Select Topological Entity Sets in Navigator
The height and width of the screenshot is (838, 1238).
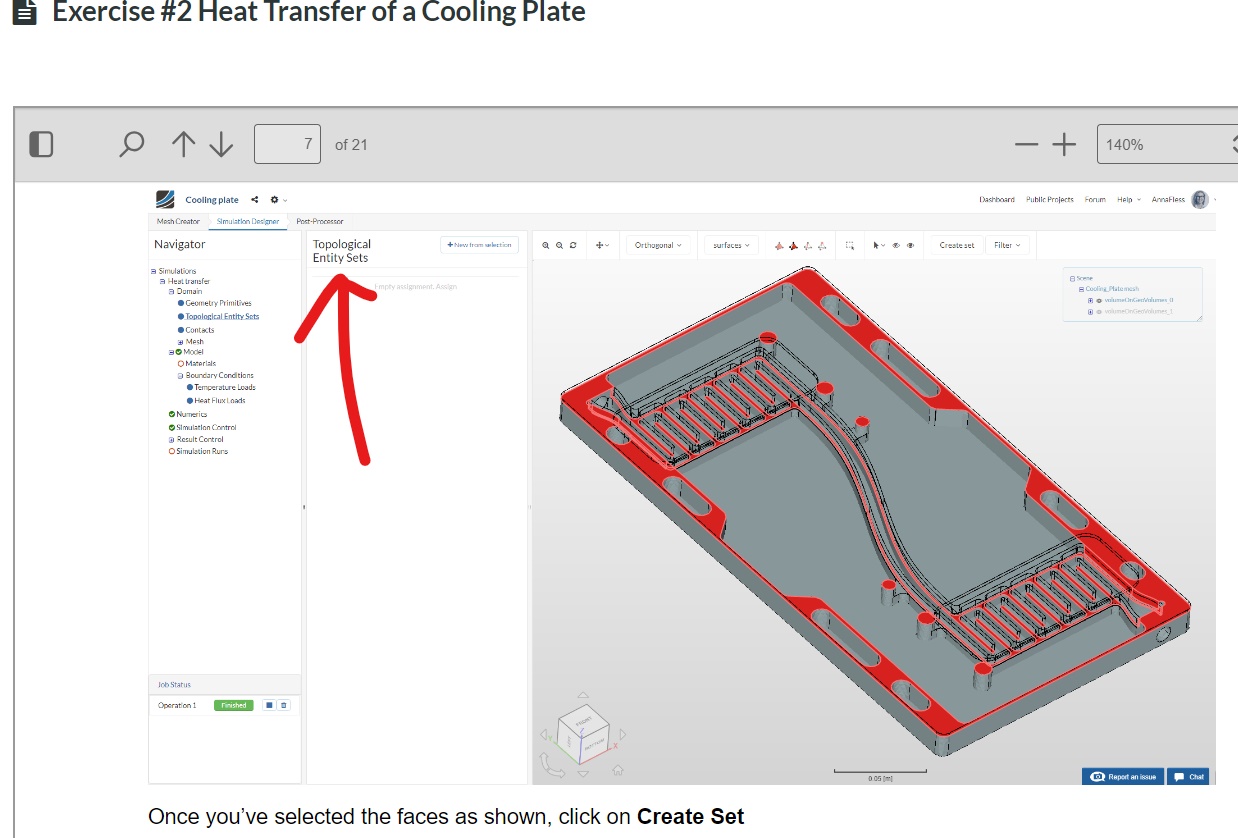click(222, 316)
